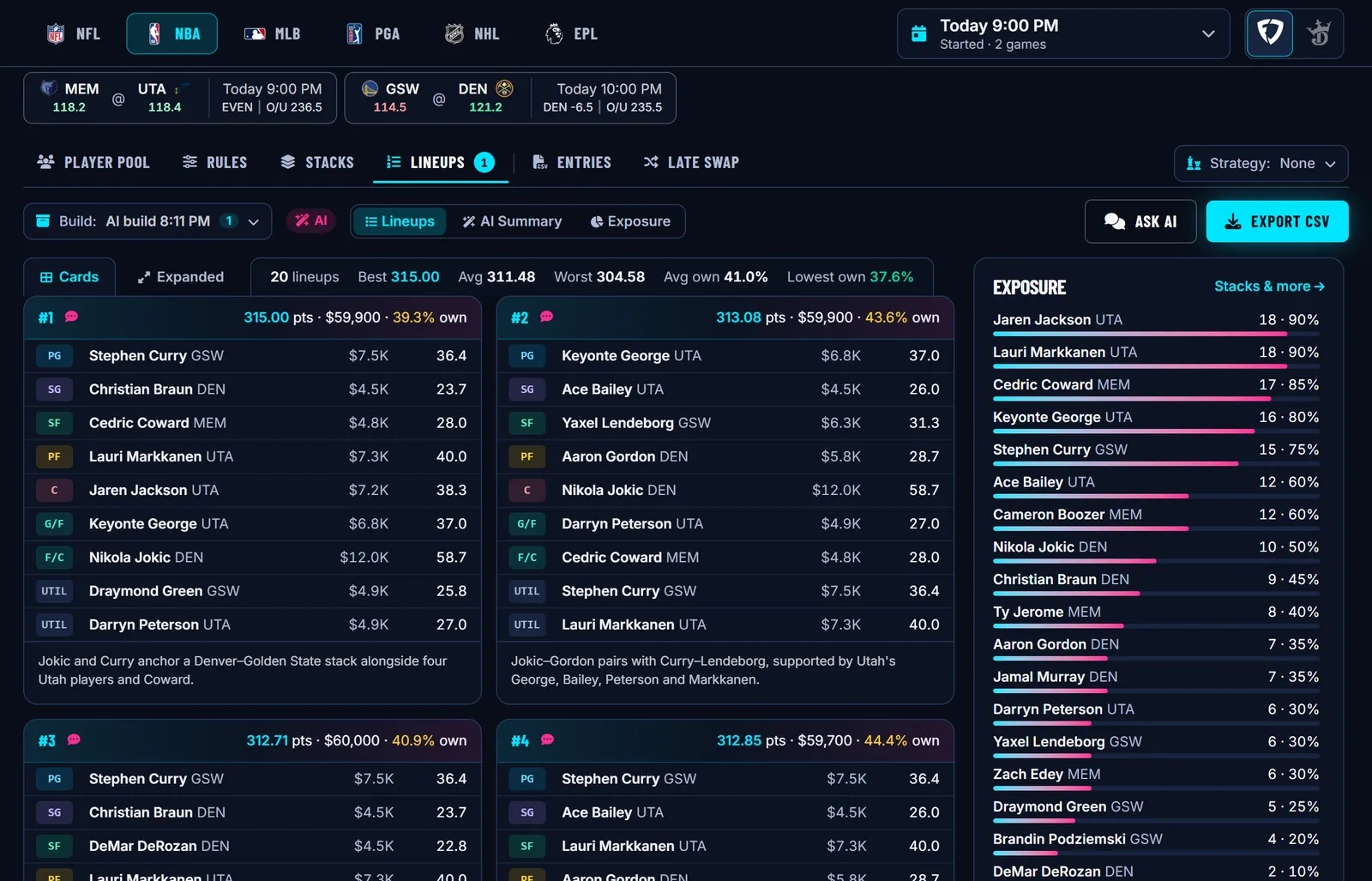Click the Ask AI button

point(1140,221)
